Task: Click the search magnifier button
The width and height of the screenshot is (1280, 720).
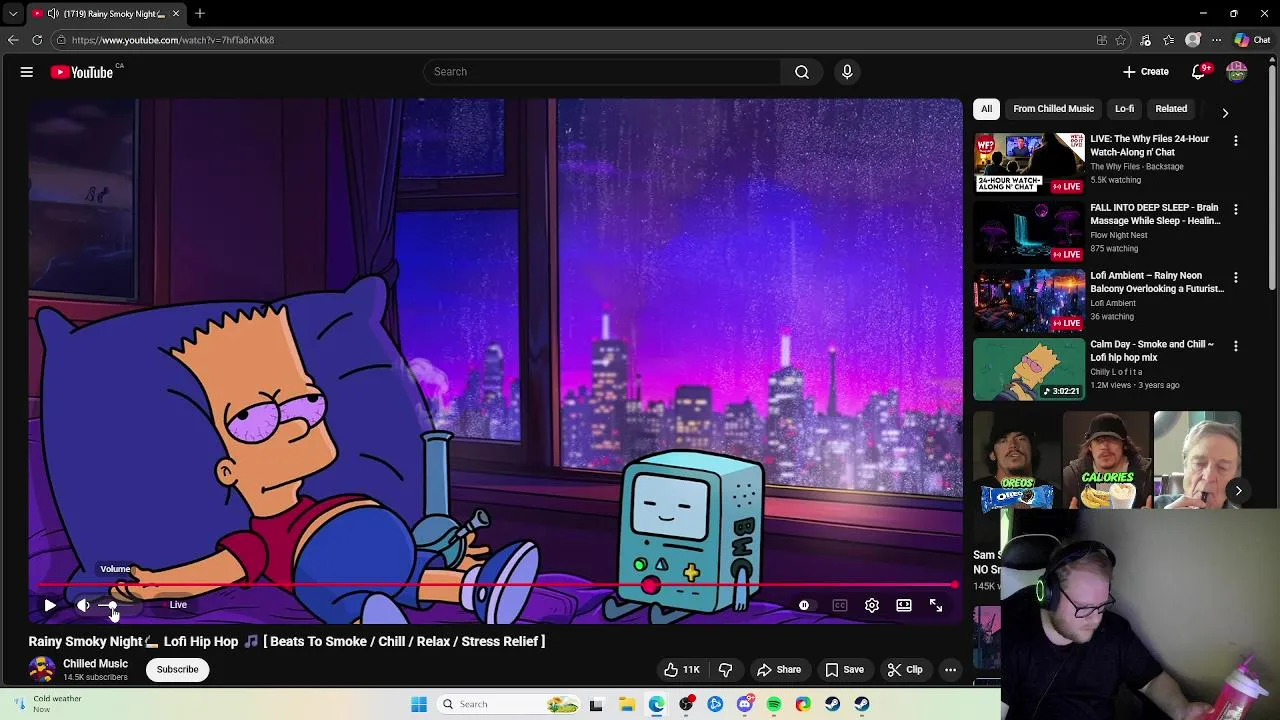Action: coord(802,72)
